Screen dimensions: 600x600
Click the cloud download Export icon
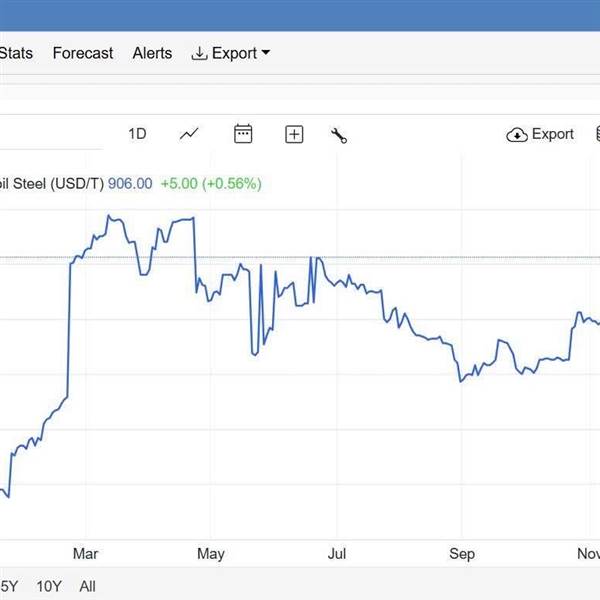tap(517, 135)
